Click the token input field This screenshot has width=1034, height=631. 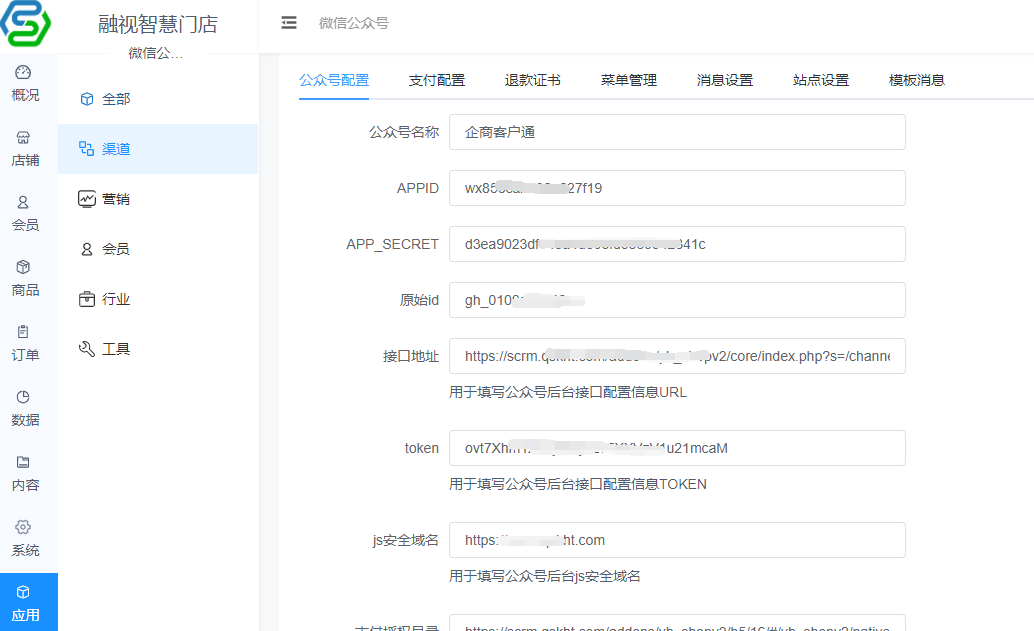[677, 448]
